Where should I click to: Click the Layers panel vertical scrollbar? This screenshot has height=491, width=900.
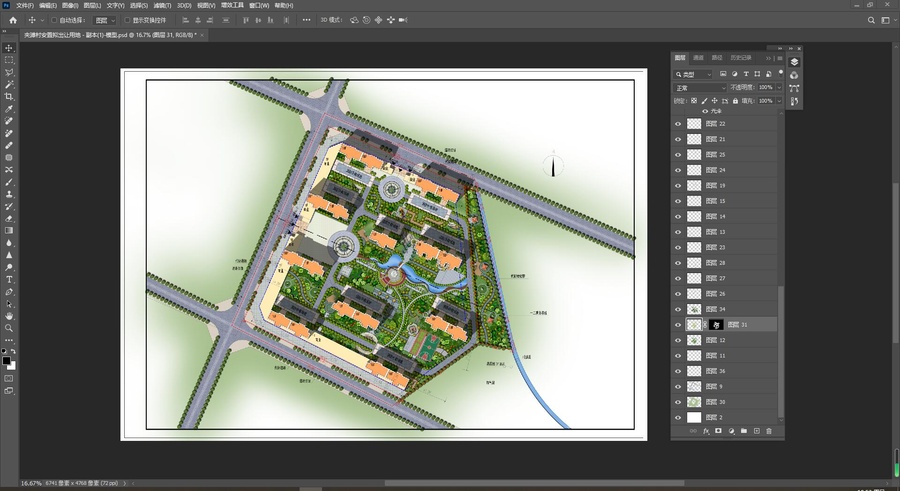pos(781,353)
